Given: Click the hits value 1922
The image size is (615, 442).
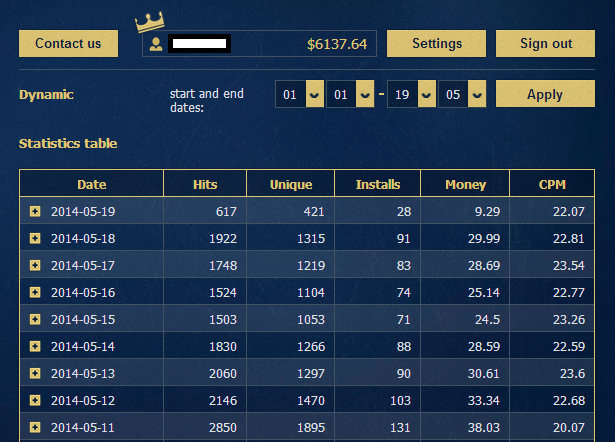Looking at the screenshot, I should click(223, 238).
